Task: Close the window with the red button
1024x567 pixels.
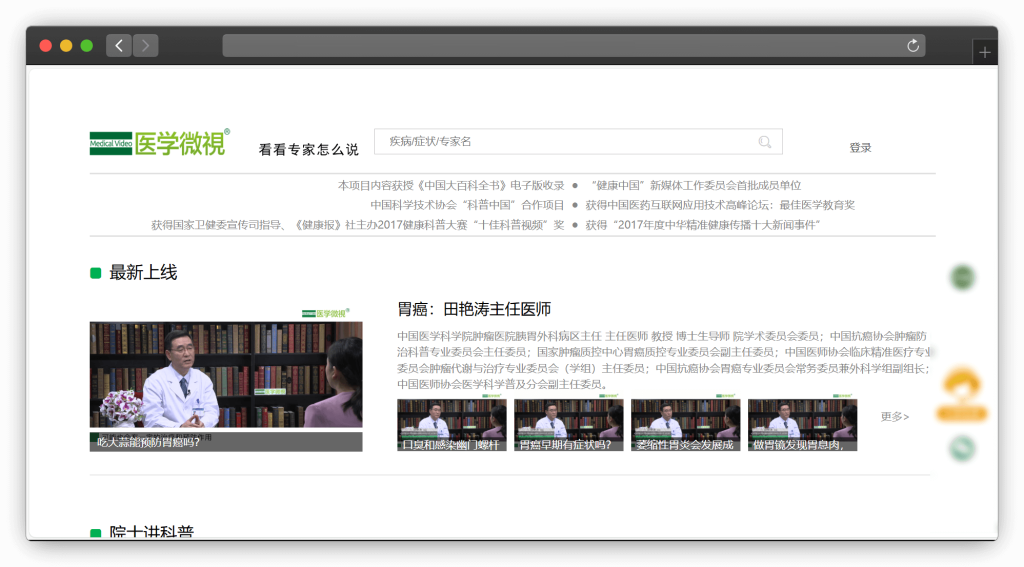Action: pyautogui.click(x=46, y=46)
